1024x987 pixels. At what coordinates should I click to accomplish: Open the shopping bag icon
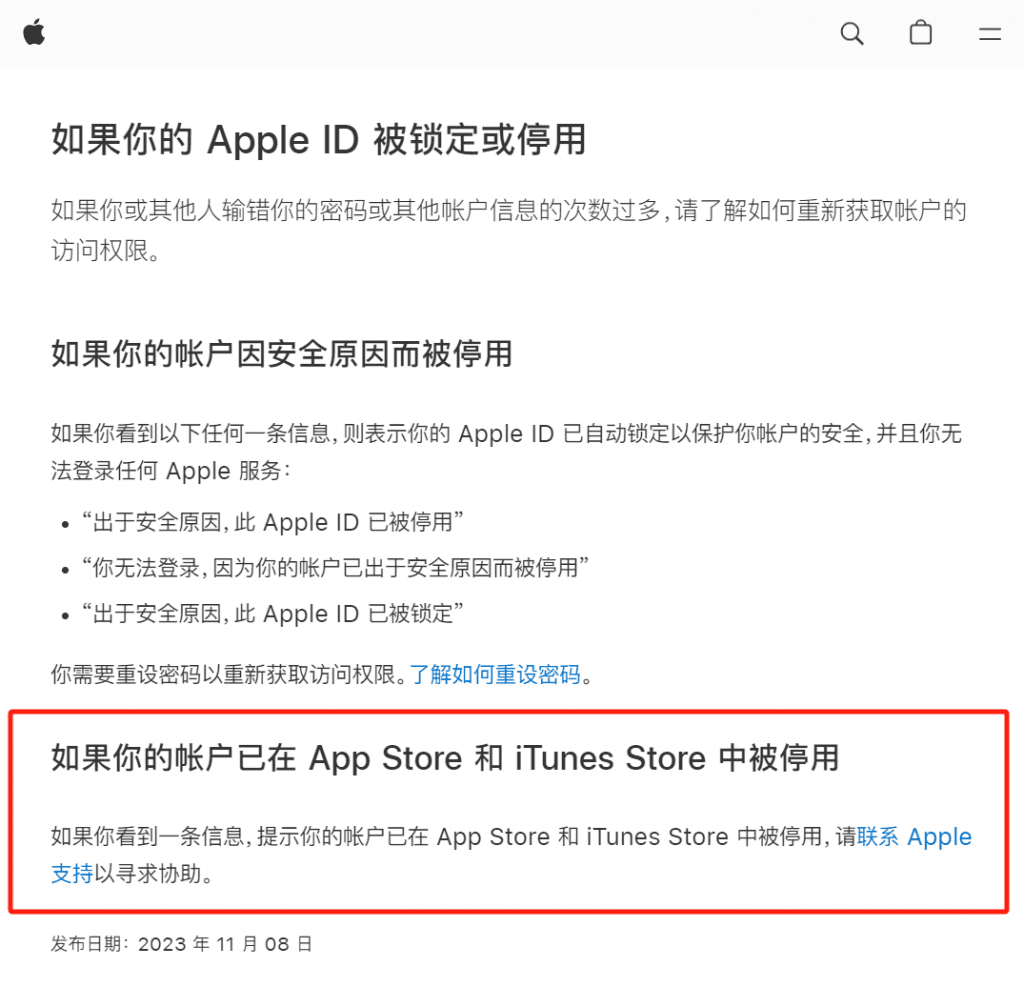[921, 33]
